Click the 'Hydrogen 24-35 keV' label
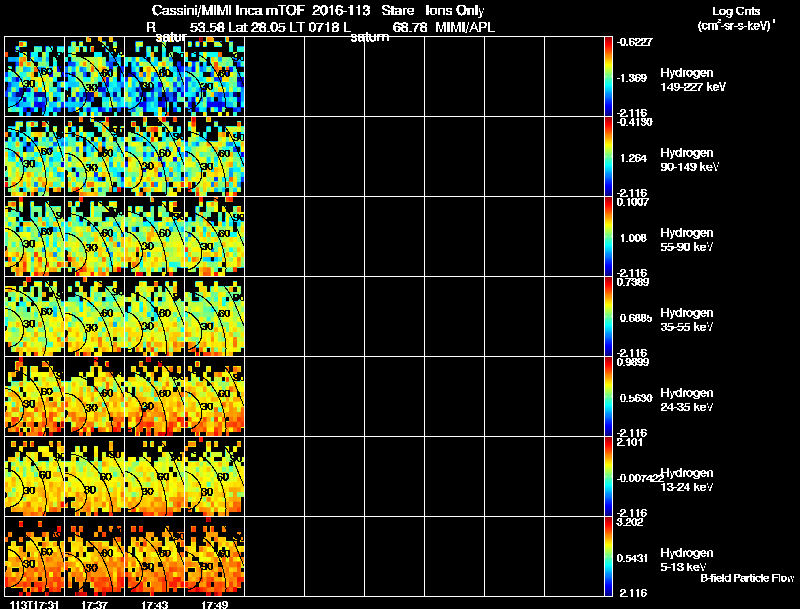 click(x=687, y=400)
